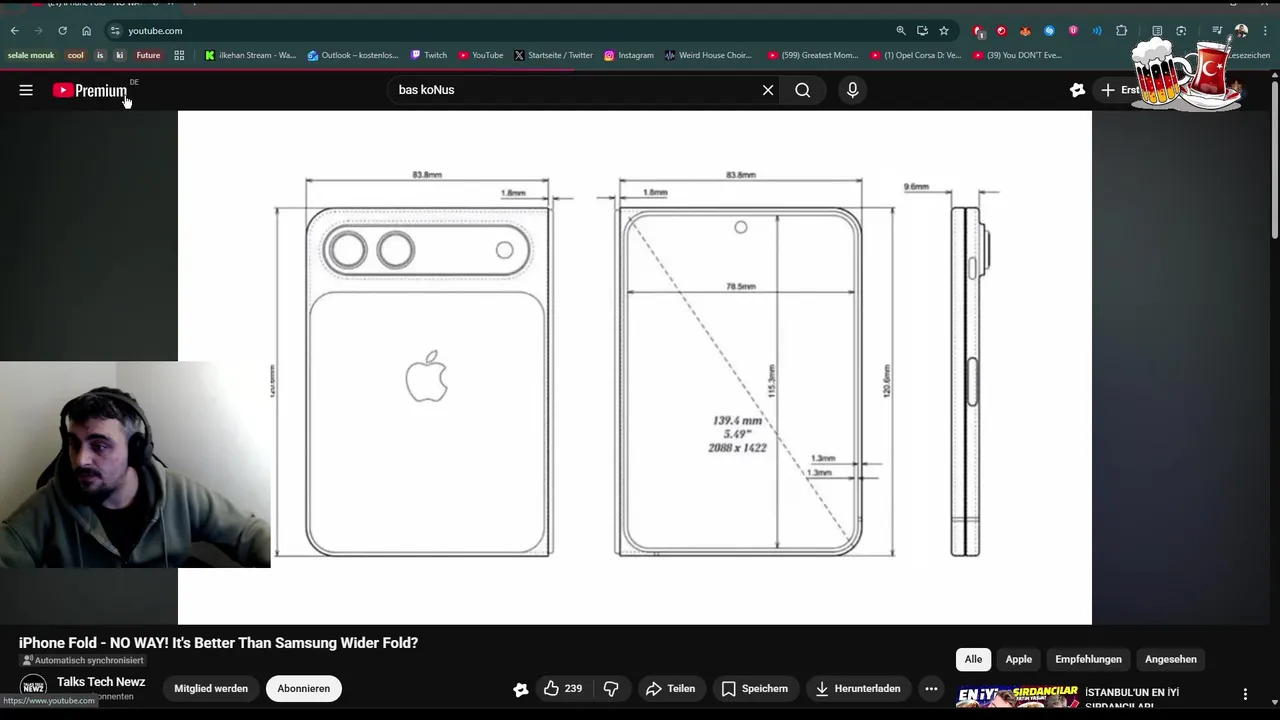
Task: Run search with the magnifier button
Action: pyautogui.click(x=803, y=90)
